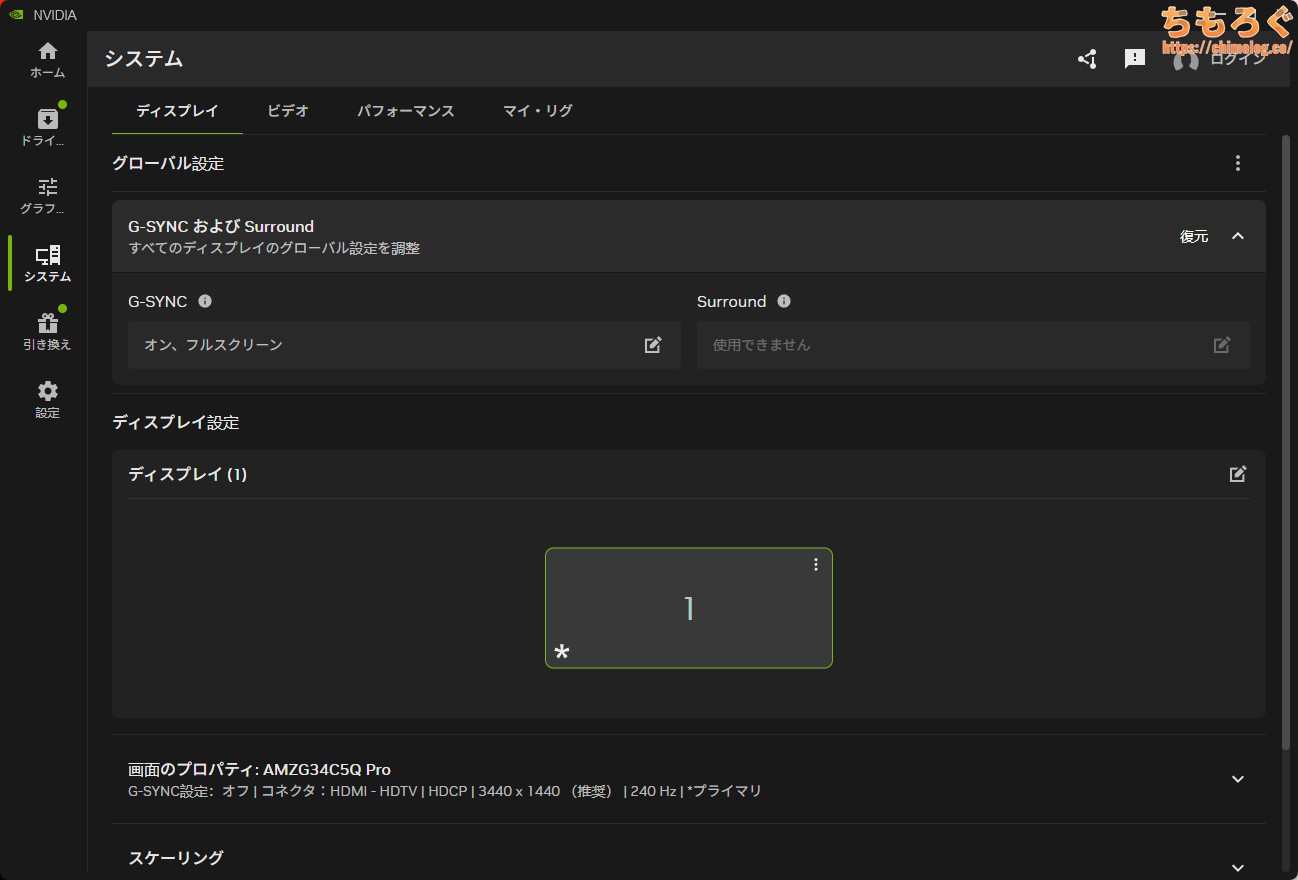Collapse the G-SYNC and Surround section
The image size is (1298, 880).
point(1238,236)
